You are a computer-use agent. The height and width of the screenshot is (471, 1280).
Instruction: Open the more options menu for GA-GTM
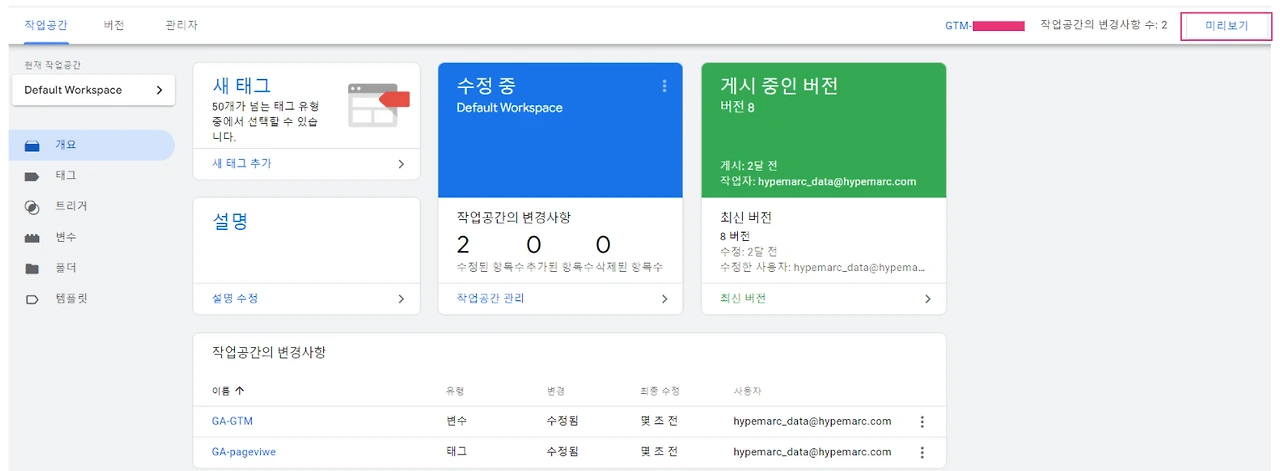tap(922, 422)
